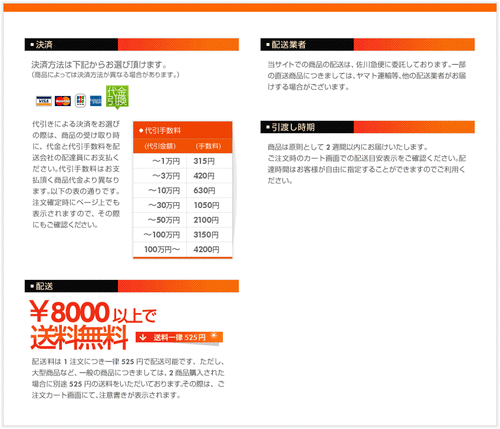Image resolution: width=500 pixels, height=429 pixels.
Task: Click the American Express card icon
Action: pos(96,101)
